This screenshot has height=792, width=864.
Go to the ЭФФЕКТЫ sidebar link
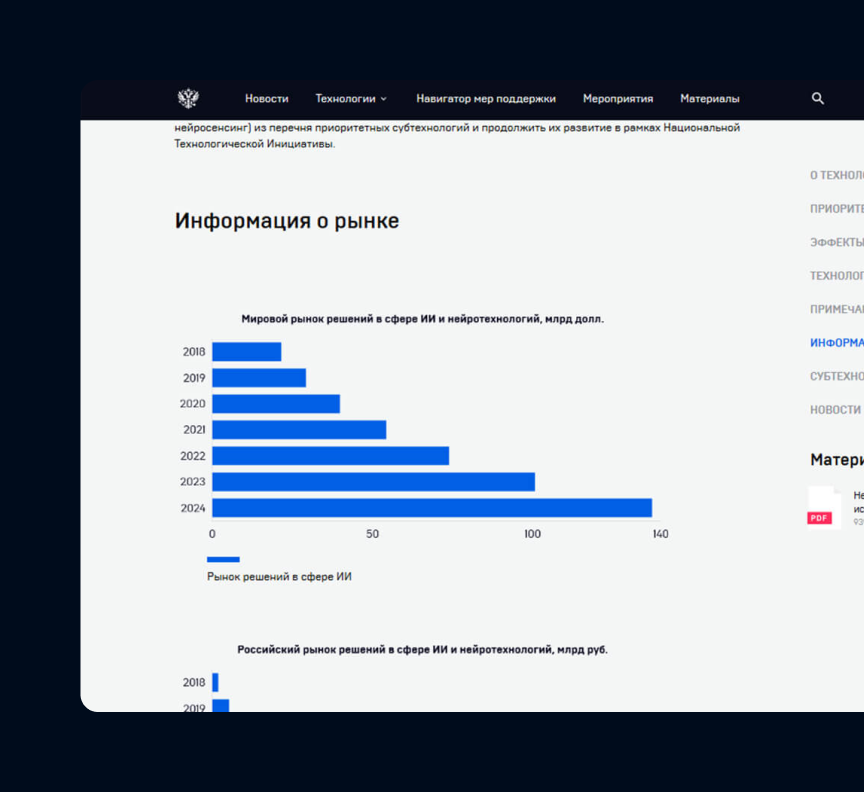click(837, 242)
